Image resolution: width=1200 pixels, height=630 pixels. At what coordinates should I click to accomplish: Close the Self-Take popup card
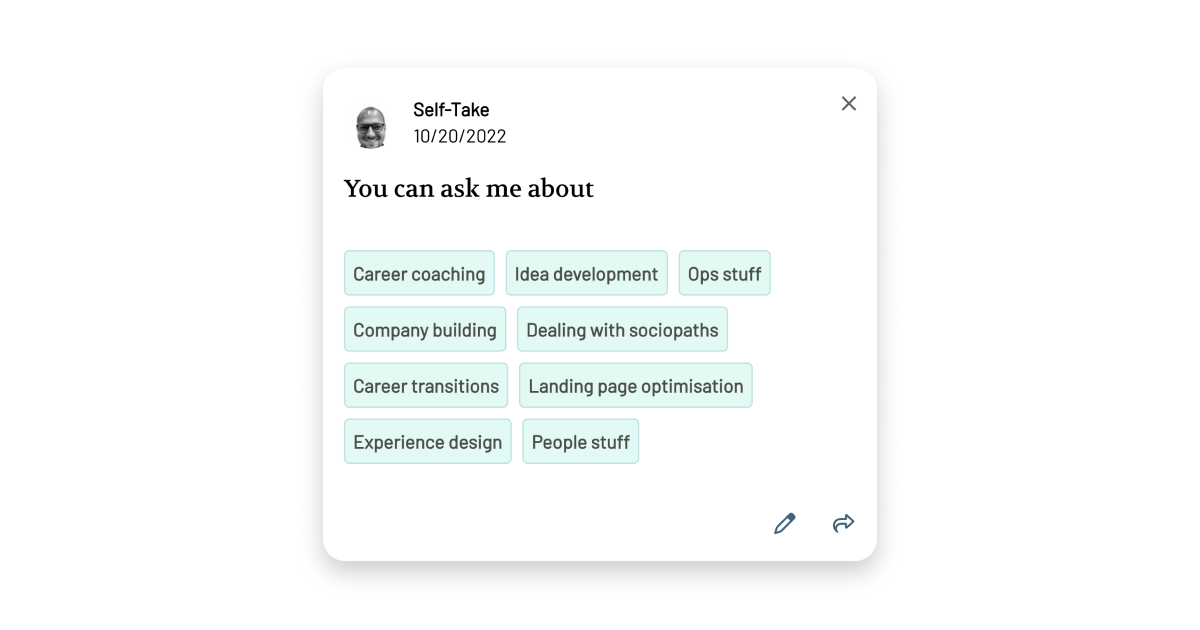point(848,103)
